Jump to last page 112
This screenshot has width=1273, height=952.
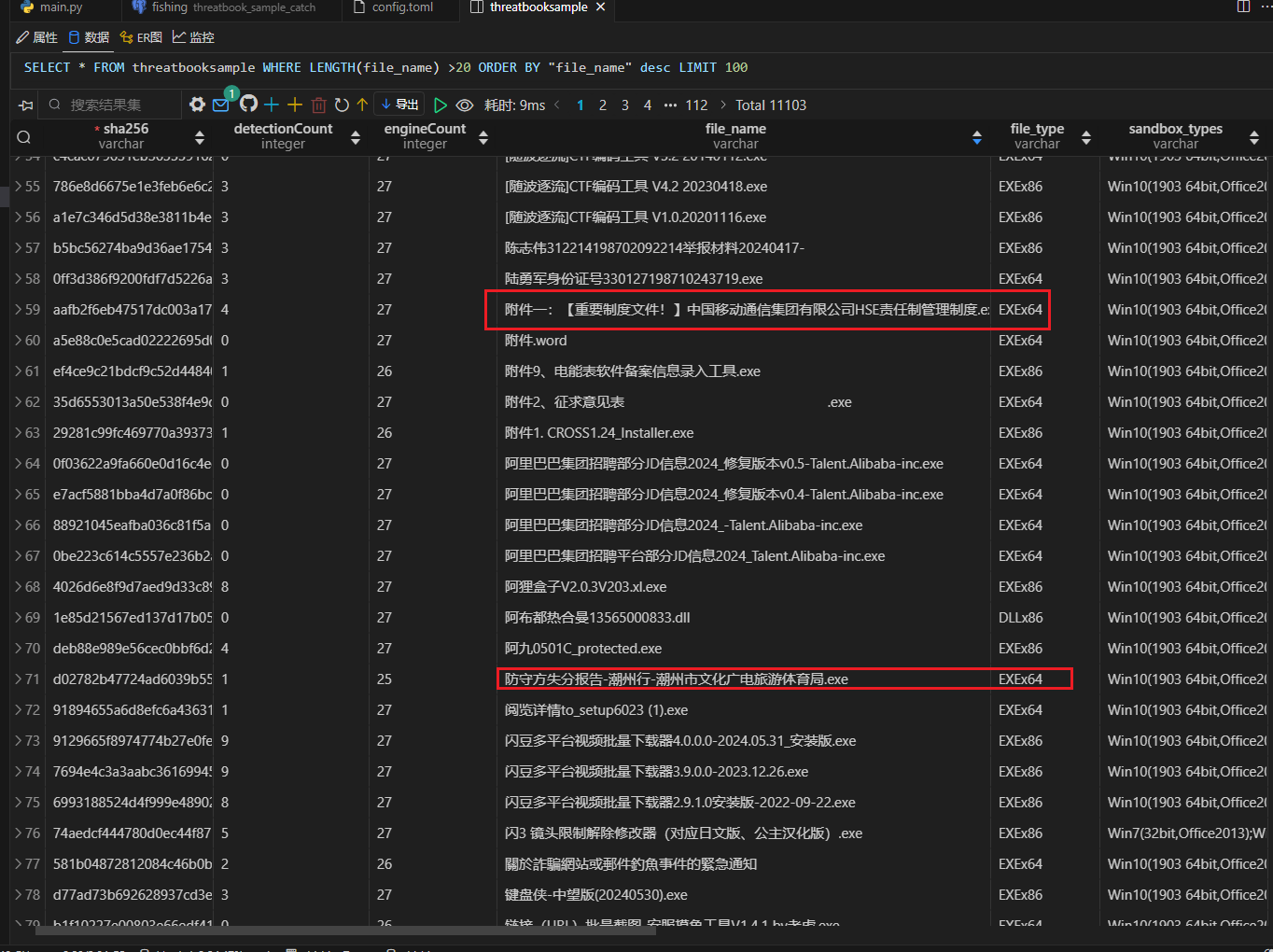point(696,105)
